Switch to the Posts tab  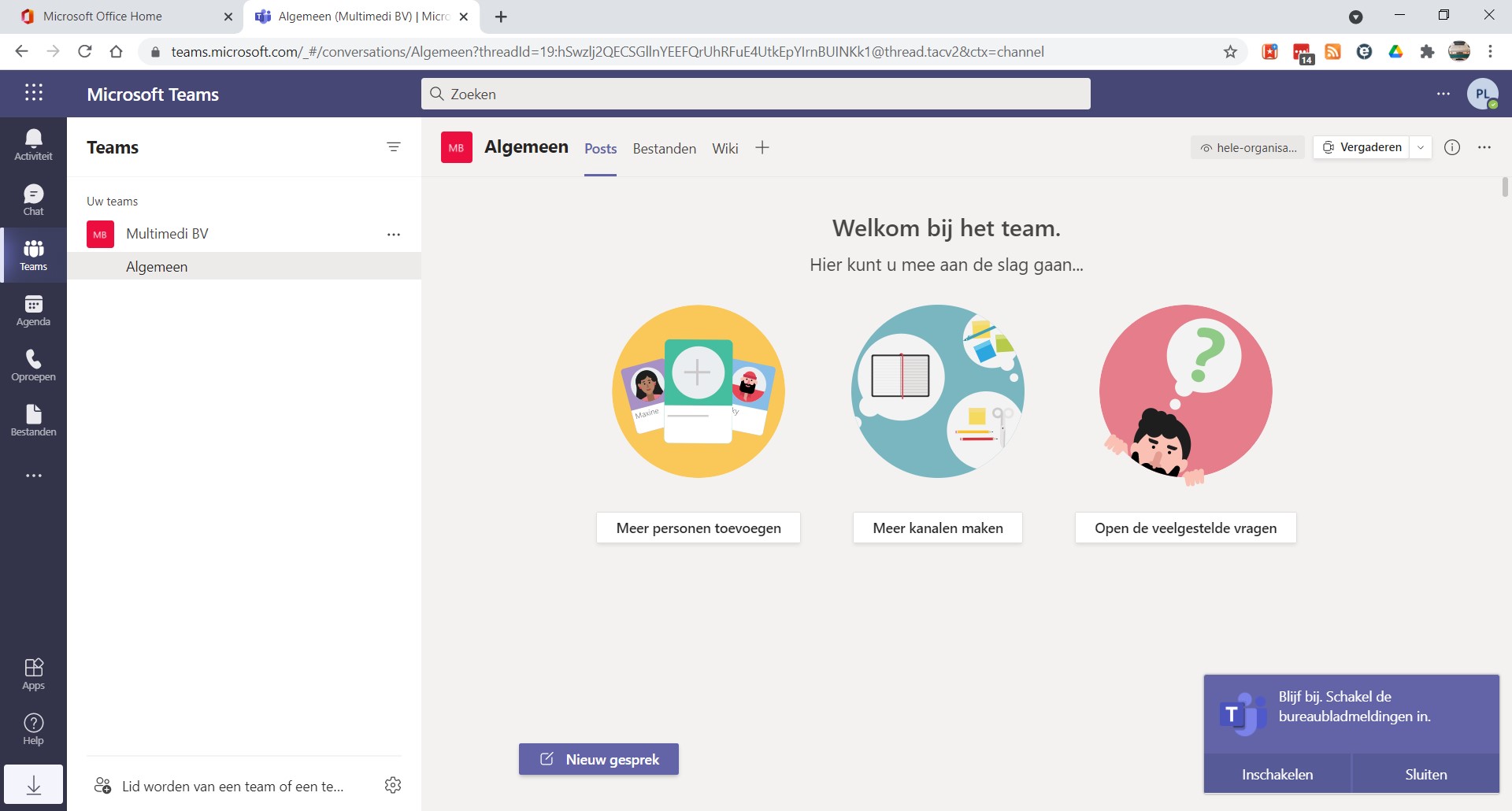(600, 149)
